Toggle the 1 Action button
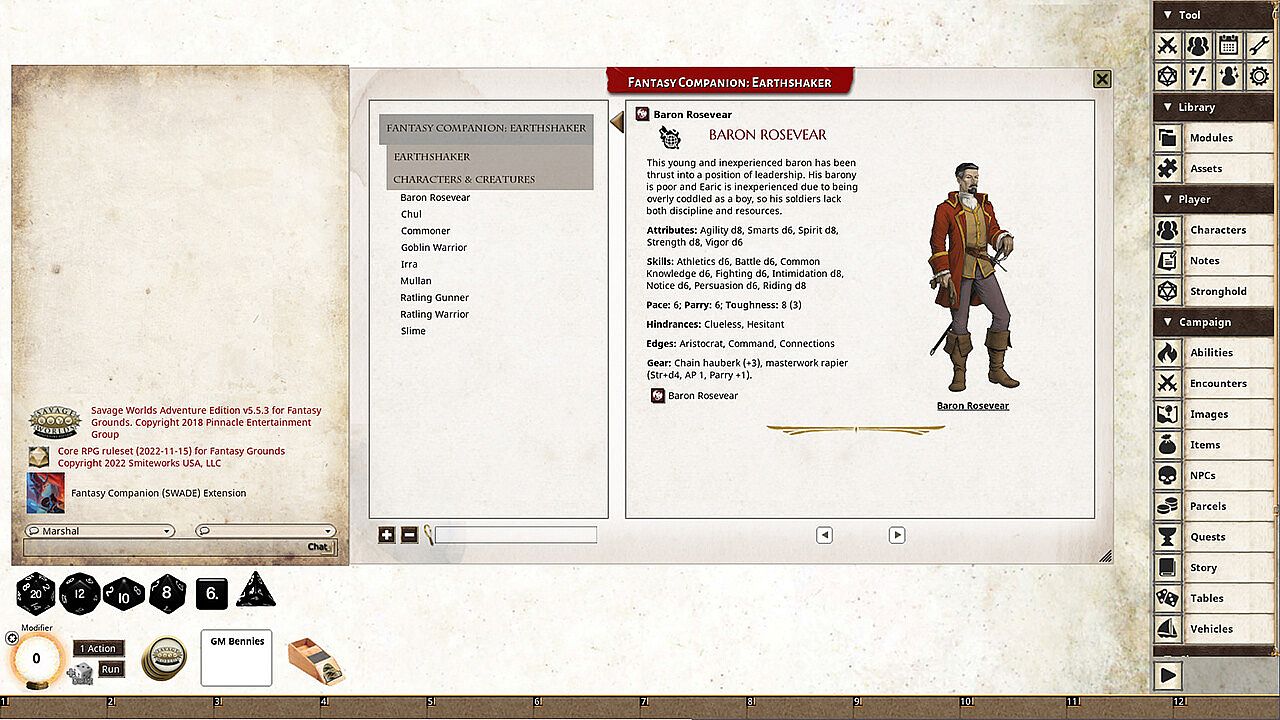 click(100, 649)
